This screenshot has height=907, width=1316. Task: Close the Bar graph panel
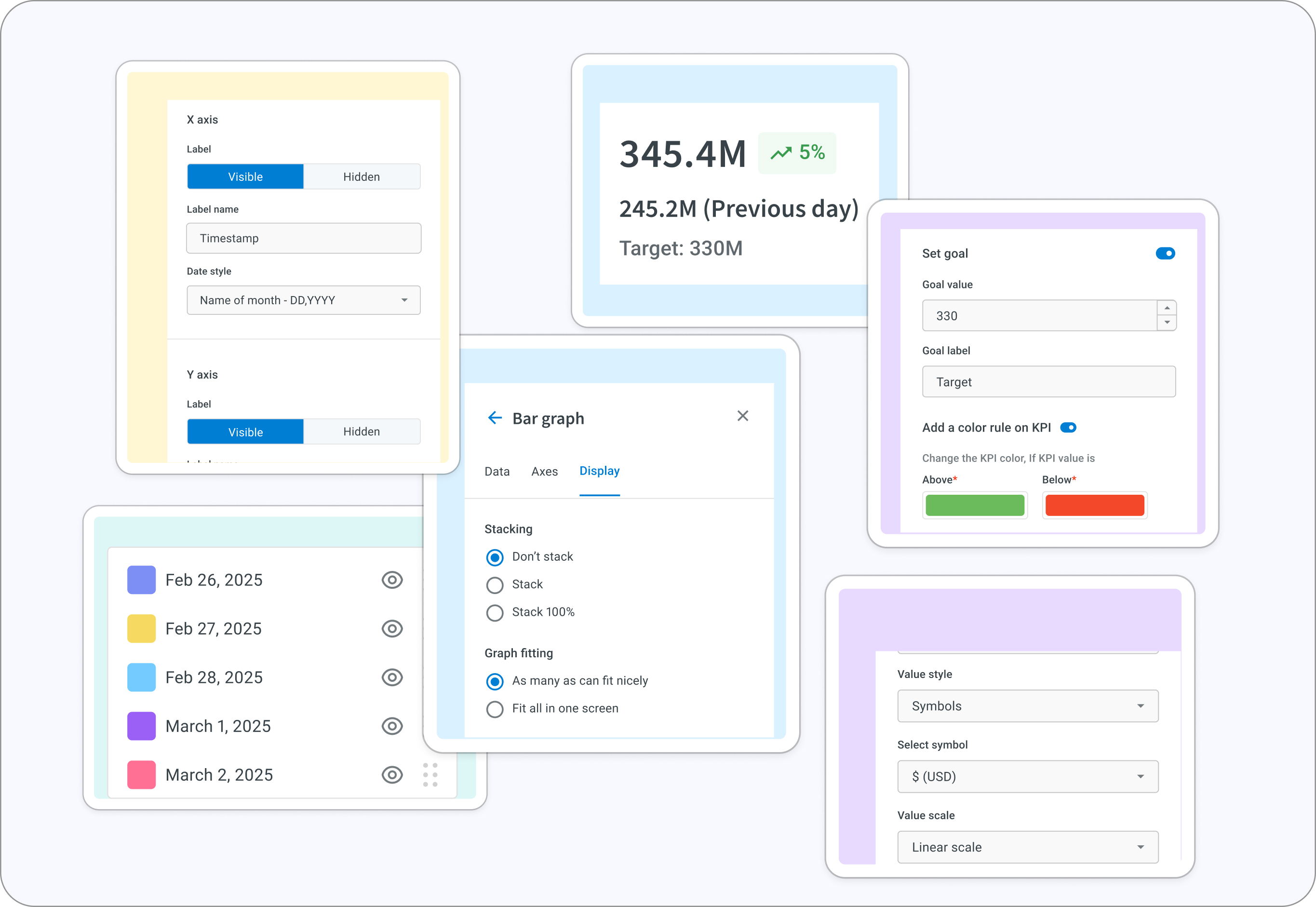742,416
